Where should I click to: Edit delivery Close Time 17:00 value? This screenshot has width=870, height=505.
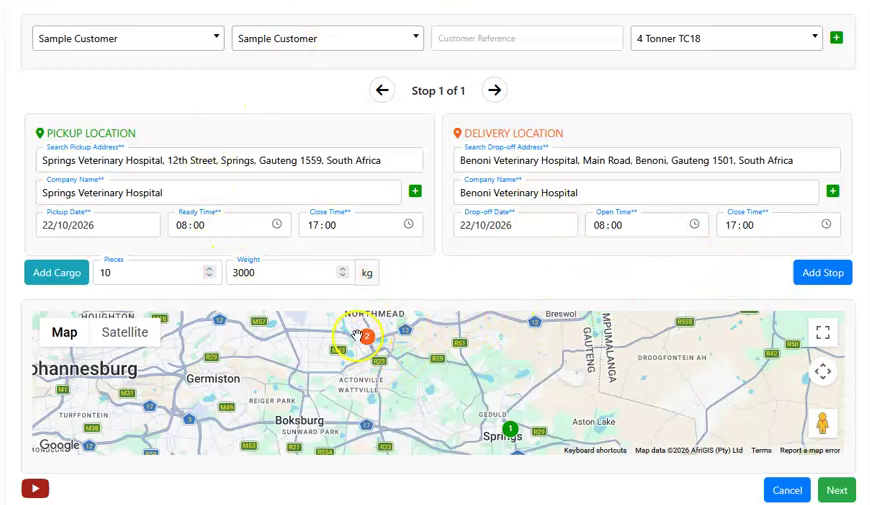point(739,225)
